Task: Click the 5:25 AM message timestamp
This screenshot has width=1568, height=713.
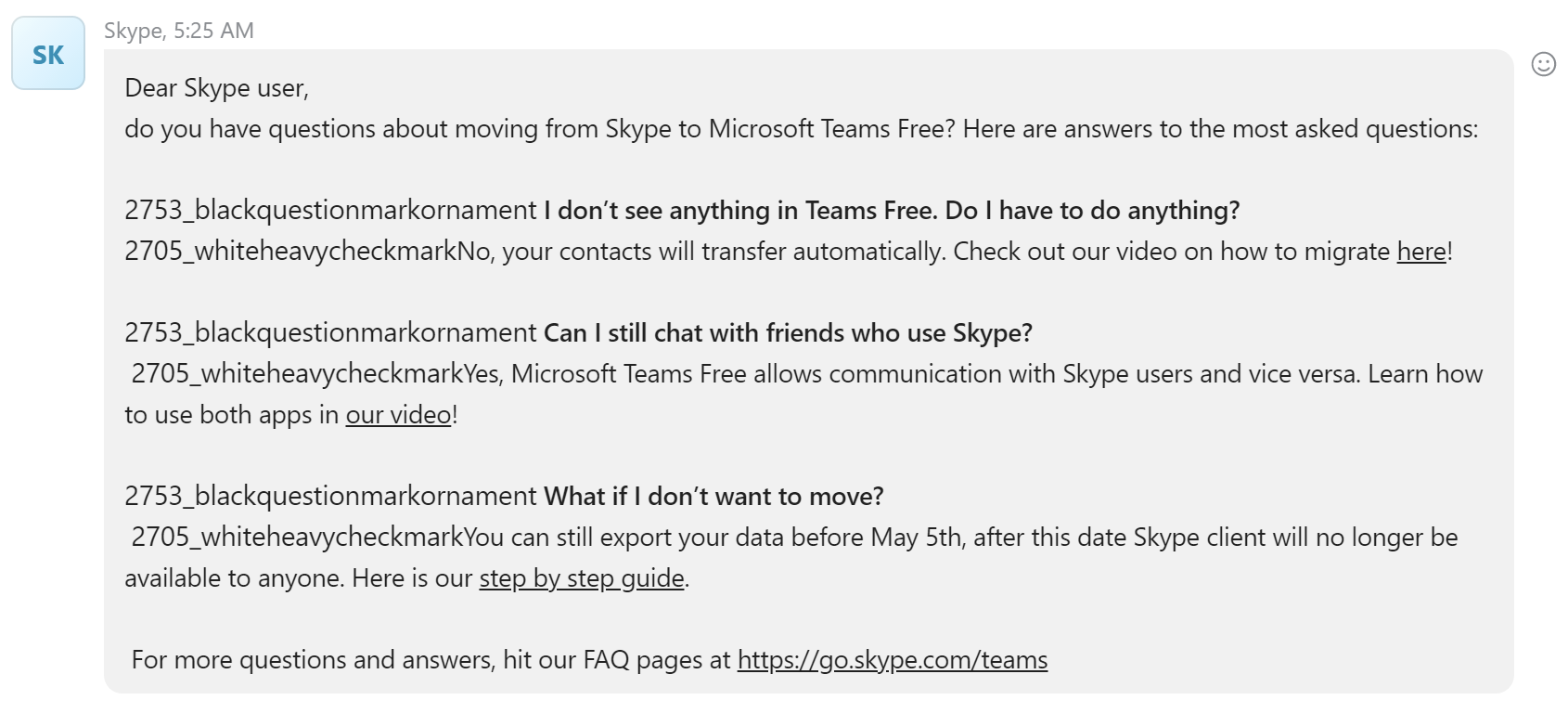Action: click(213, 31)
